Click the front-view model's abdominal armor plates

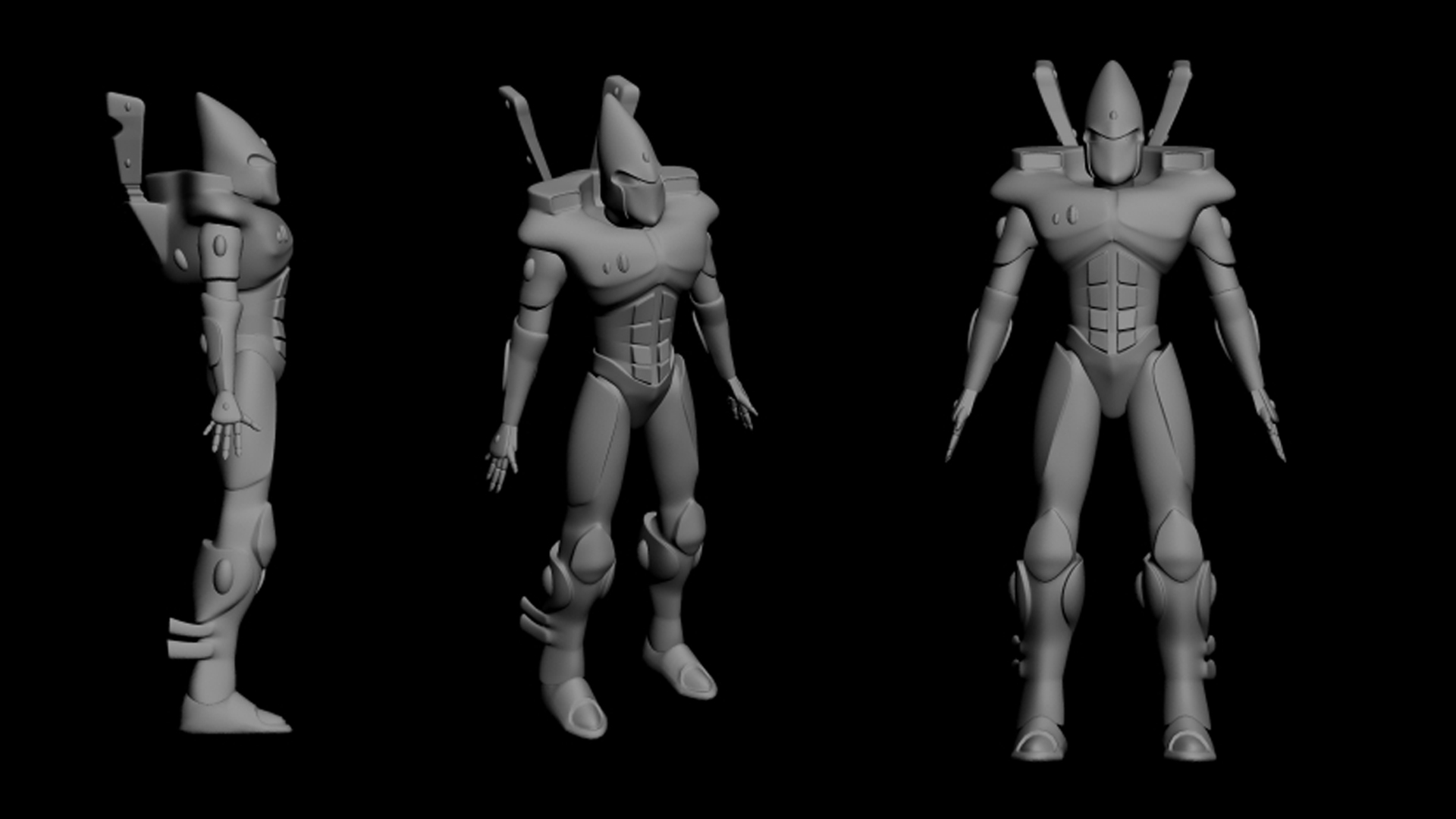click(1112, 302)
